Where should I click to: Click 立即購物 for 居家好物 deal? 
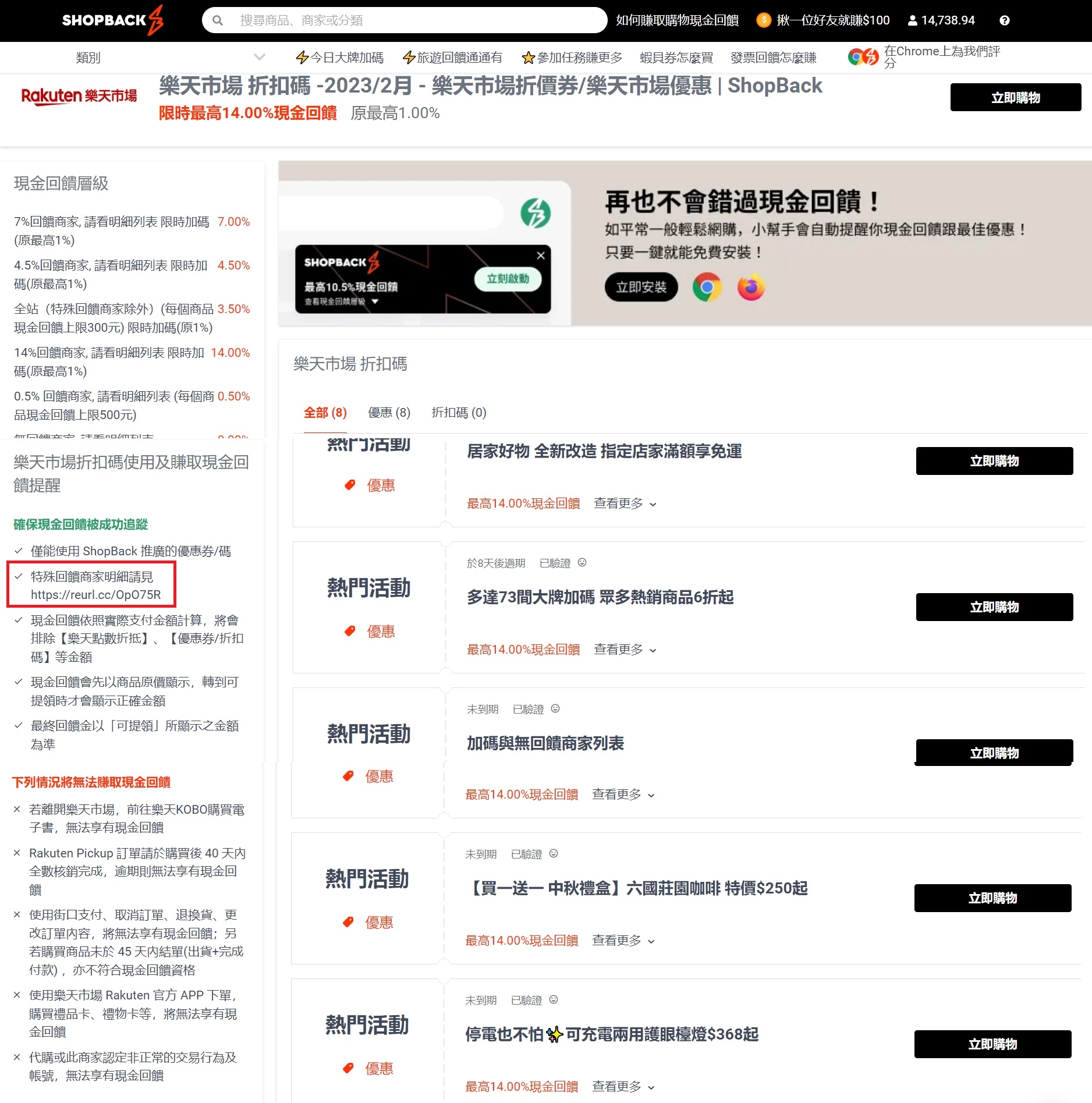click(994, 461)
